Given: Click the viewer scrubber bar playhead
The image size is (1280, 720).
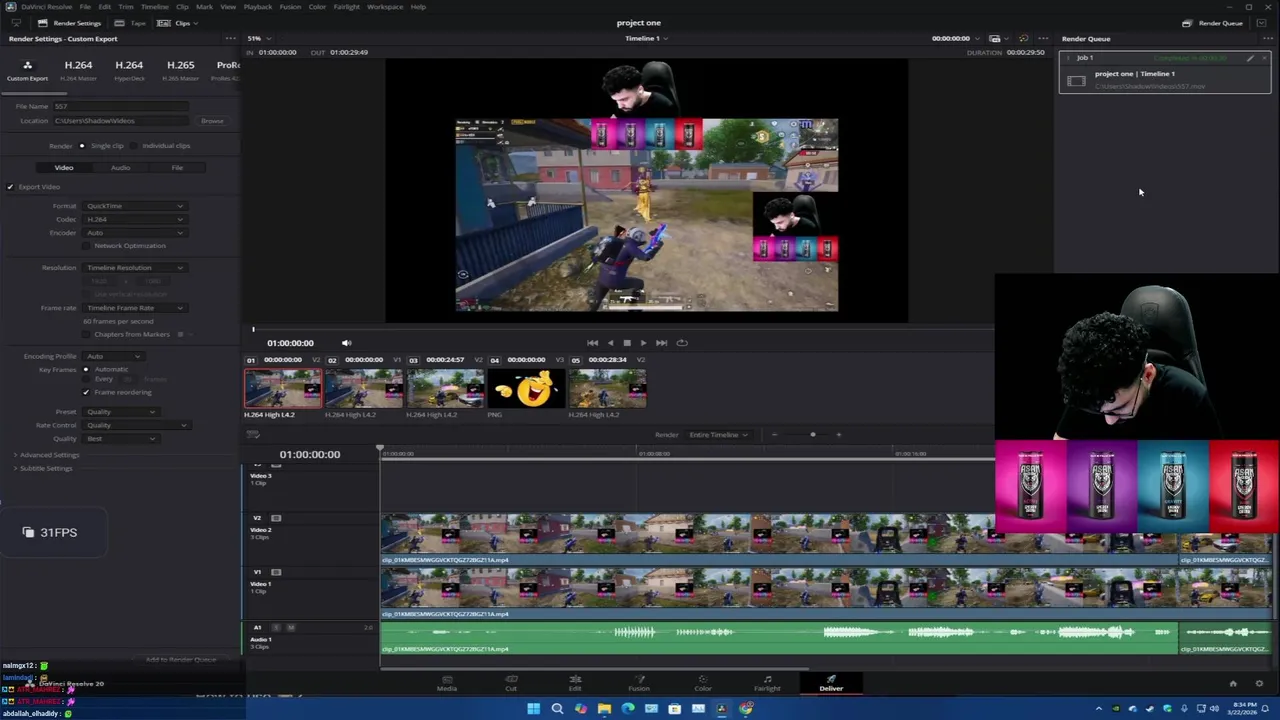Looking at the screenshot, I should pos(253,329).
